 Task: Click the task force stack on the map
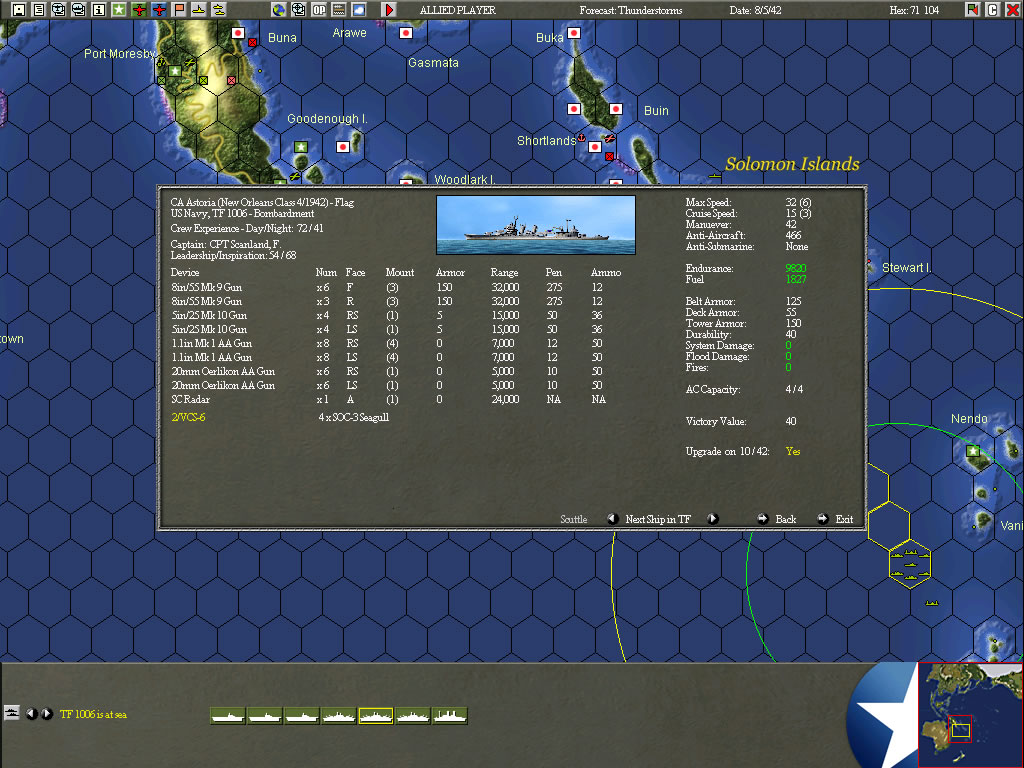pos(910,564)
